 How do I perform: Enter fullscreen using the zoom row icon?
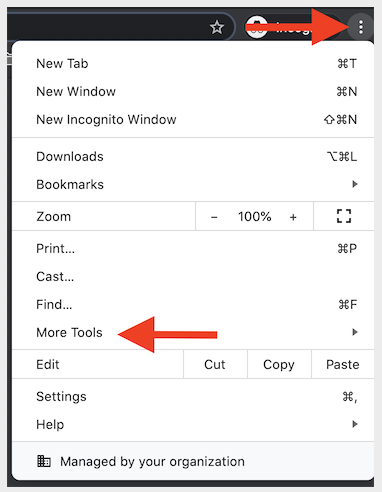pos(344,216)
